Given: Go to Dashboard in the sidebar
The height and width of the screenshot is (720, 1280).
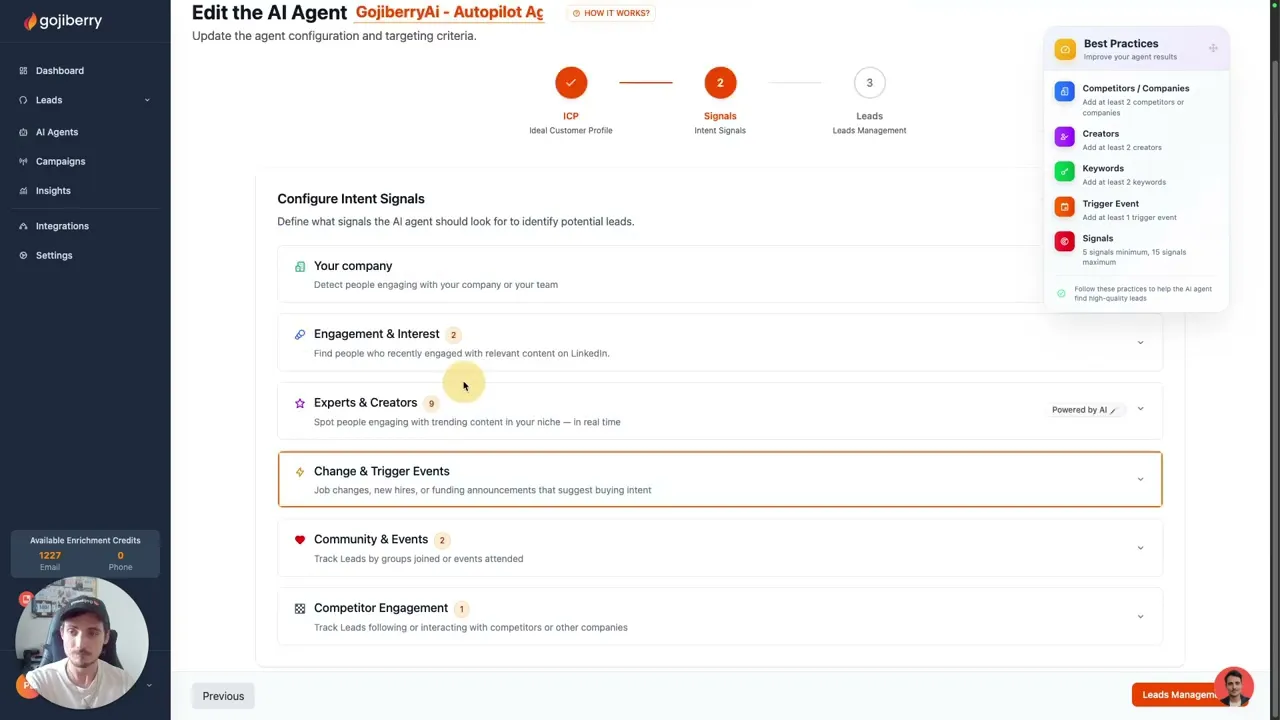Looking at the screenshot, I should tap(60, 71).
